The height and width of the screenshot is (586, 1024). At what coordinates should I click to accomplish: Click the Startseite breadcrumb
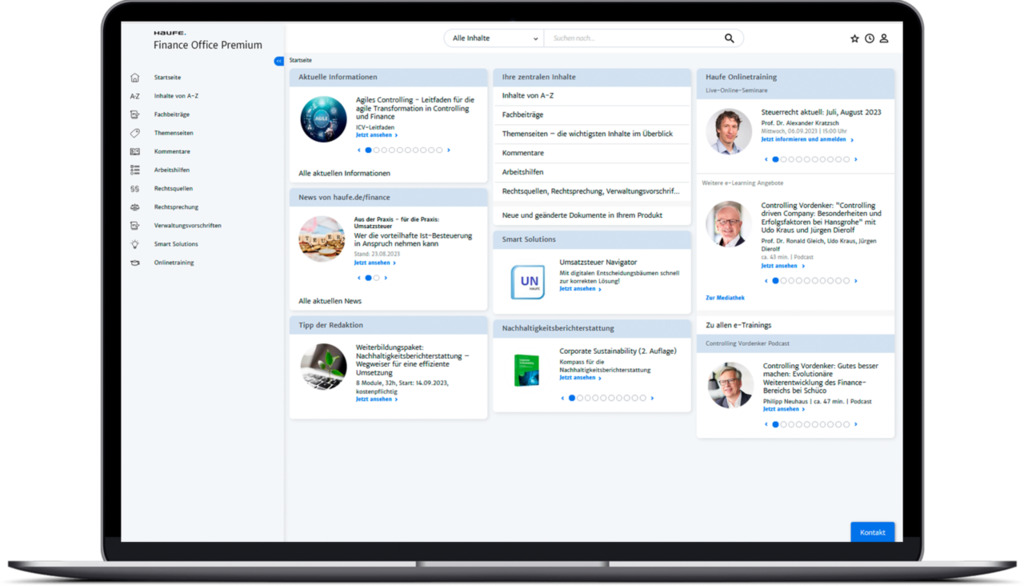[300, 60]
